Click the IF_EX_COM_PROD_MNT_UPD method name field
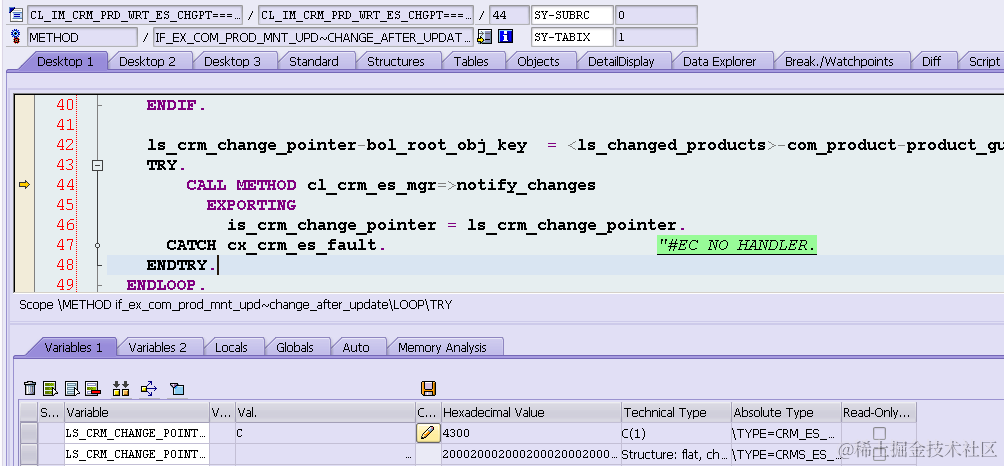This screenshot has height=466, width=1004. (313, 37)
